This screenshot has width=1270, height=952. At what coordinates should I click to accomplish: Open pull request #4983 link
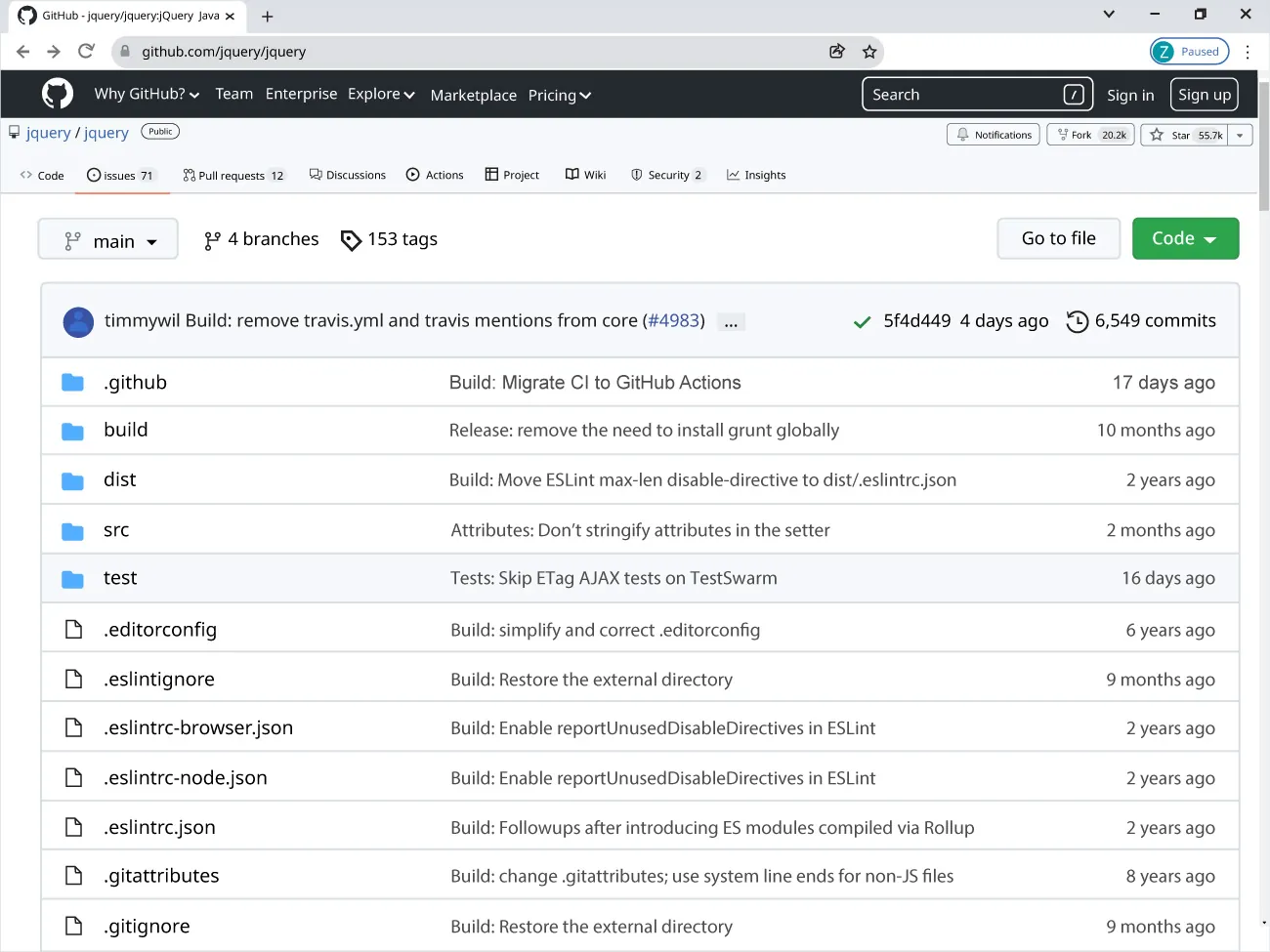click(674, 319)
